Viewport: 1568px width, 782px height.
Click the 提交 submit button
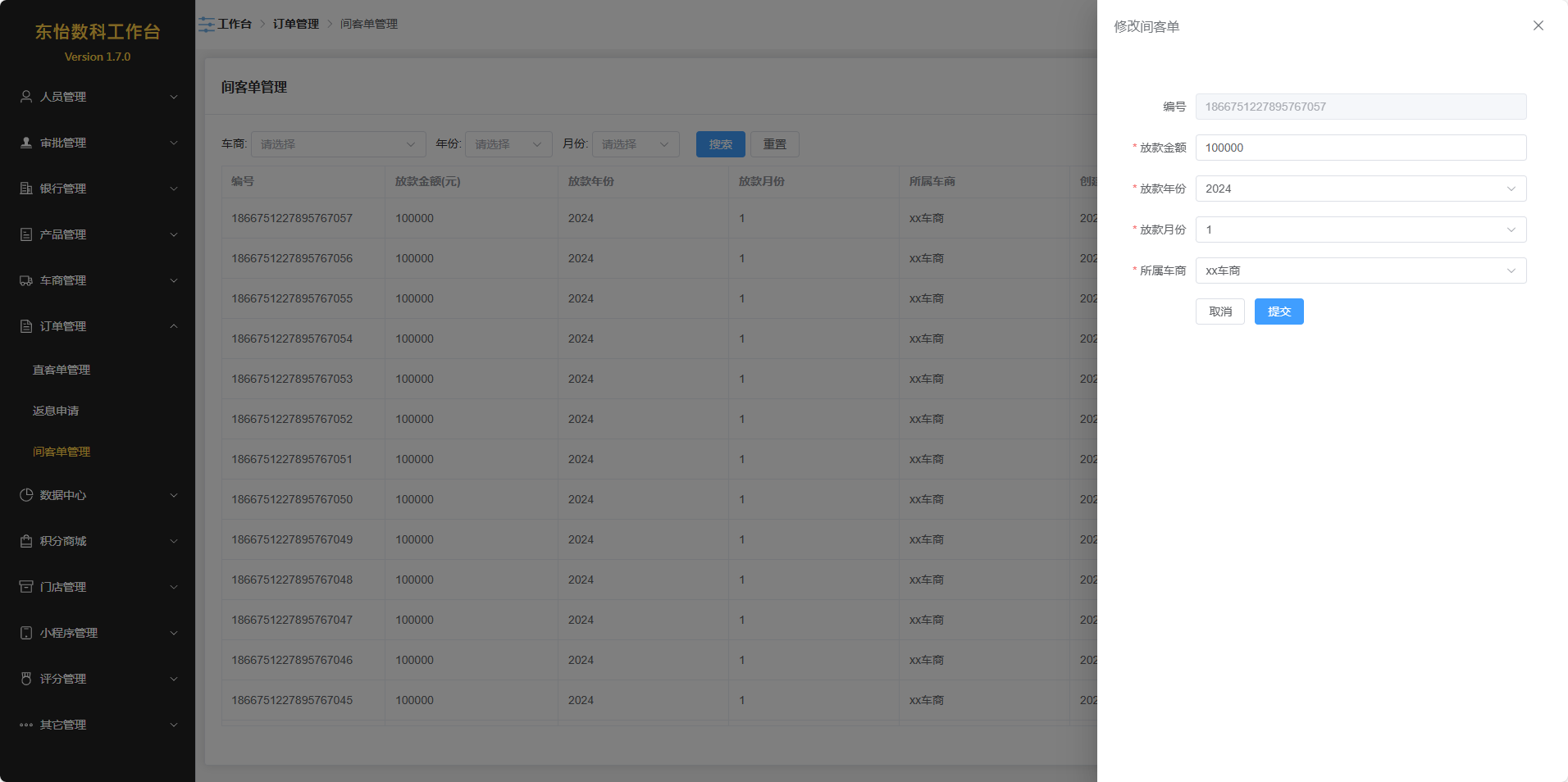point(1279,311)
